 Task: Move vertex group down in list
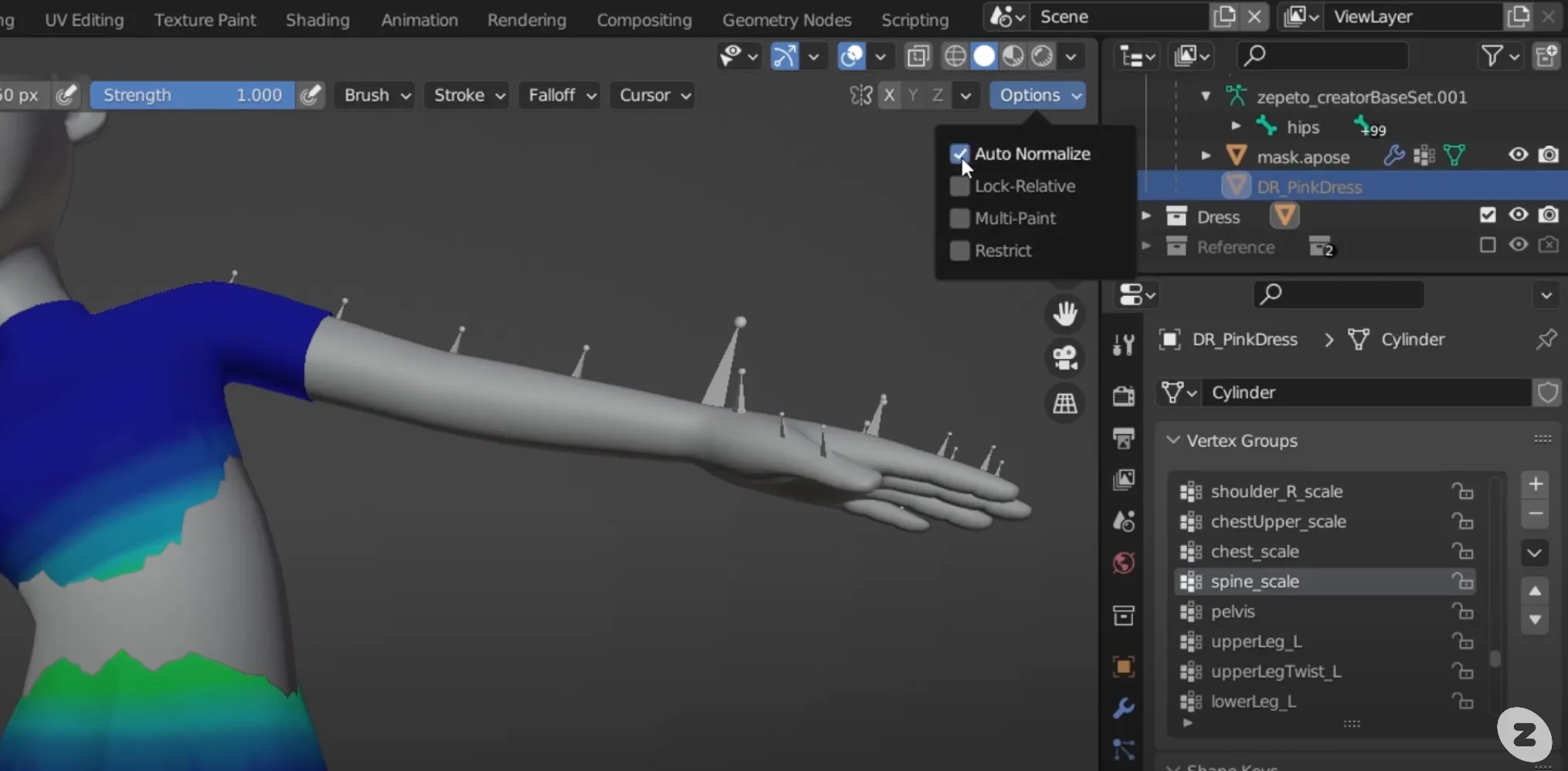point(1535,620)
